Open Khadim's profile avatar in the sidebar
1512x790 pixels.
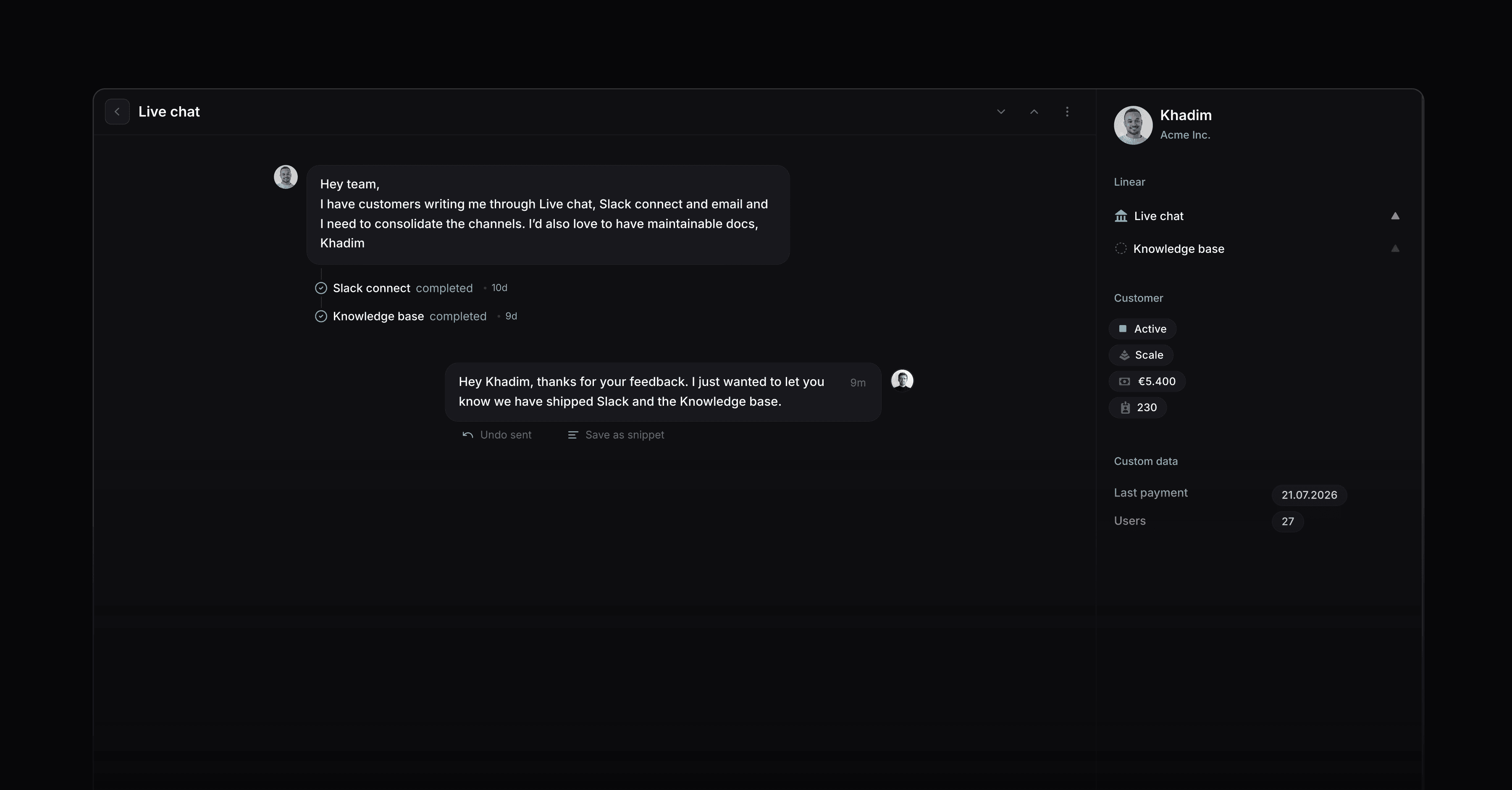point(1133,125)
